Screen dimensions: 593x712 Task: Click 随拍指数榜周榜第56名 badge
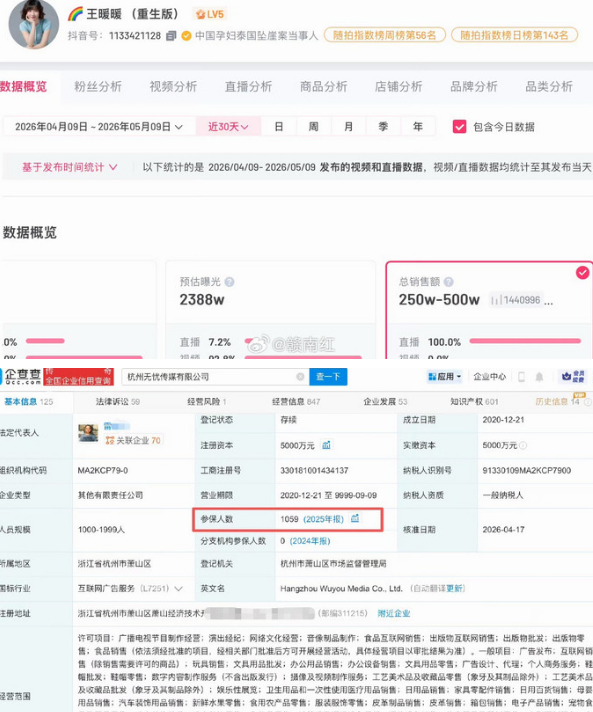point(385,35)
